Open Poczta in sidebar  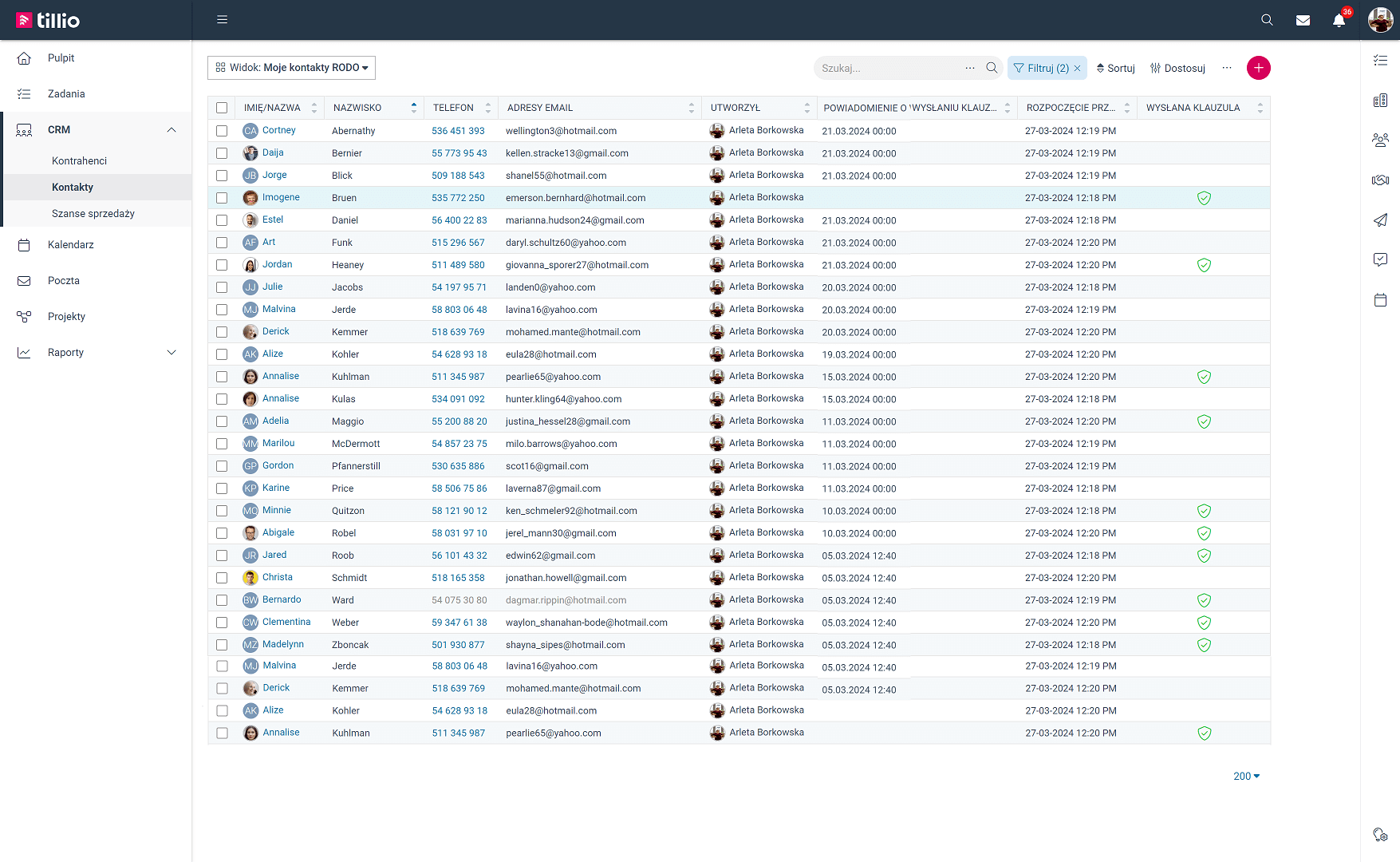click(x=63, y=281)
